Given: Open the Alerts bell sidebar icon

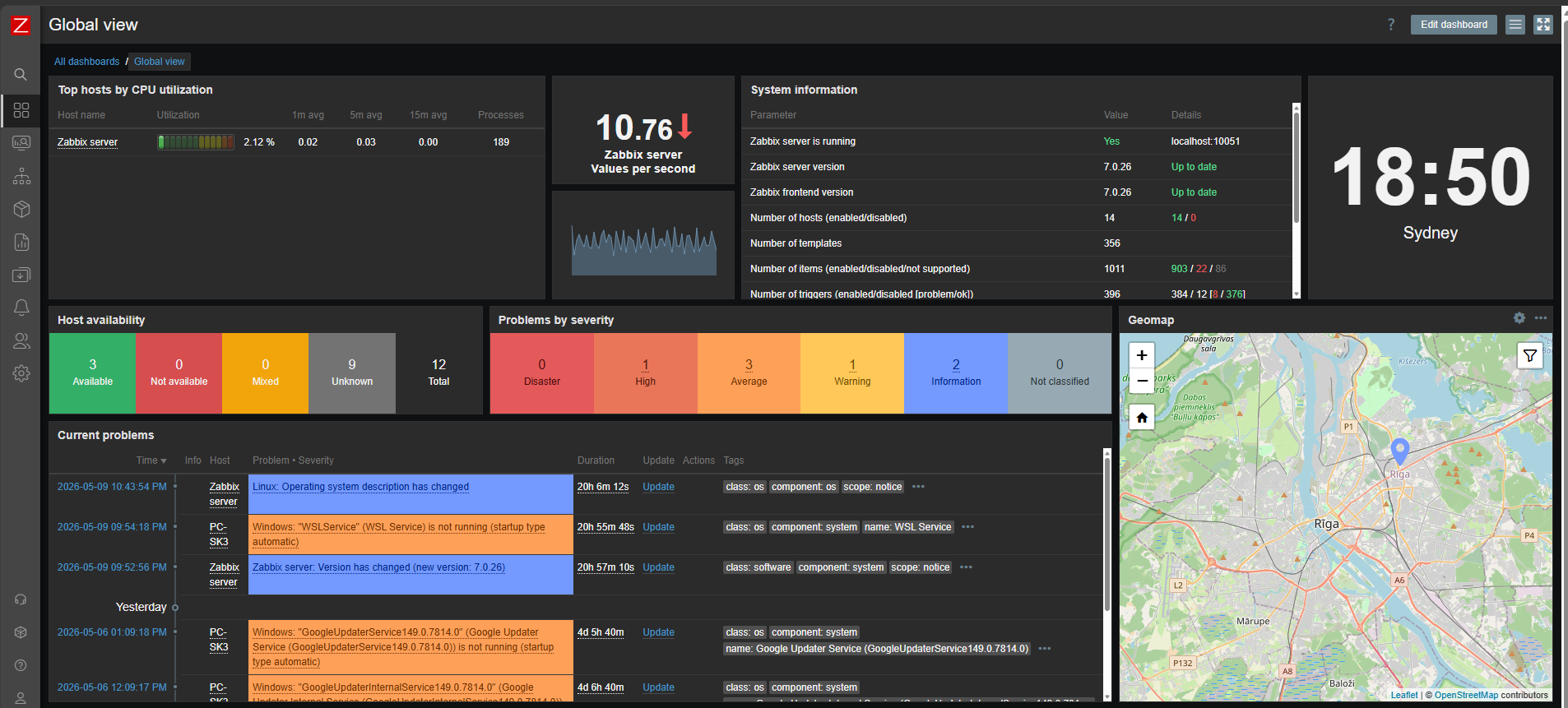Looking at the screenshot, I should pos(21,308).
